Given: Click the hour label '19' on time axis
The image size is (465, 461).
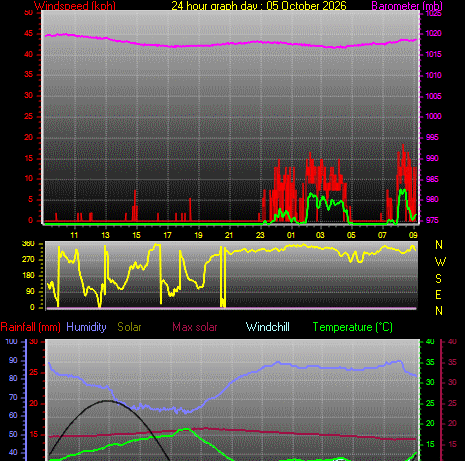Looking at the screenshot, I should pyautogui.click(x=198, y=235).
